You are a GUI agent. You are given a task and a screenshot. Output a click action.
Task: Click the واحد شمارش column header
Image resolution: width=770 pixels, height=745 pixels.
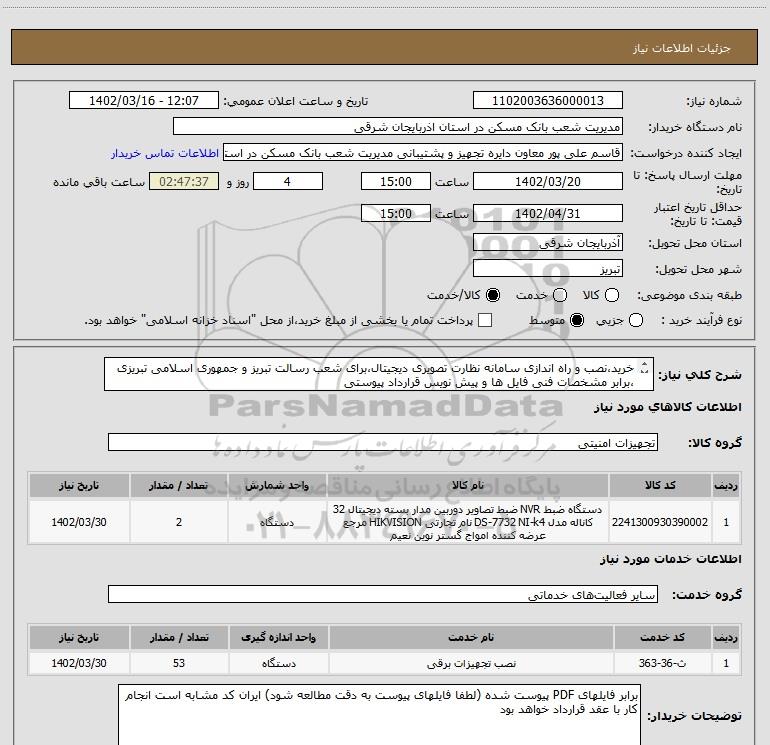point(277,486)
